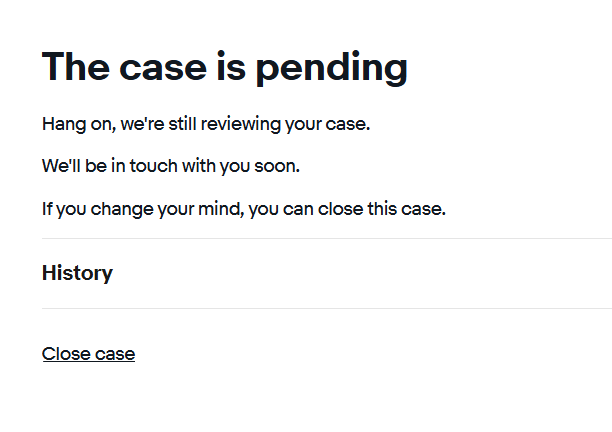Click 'The case is pending' heading

click(x=224, y=67)
